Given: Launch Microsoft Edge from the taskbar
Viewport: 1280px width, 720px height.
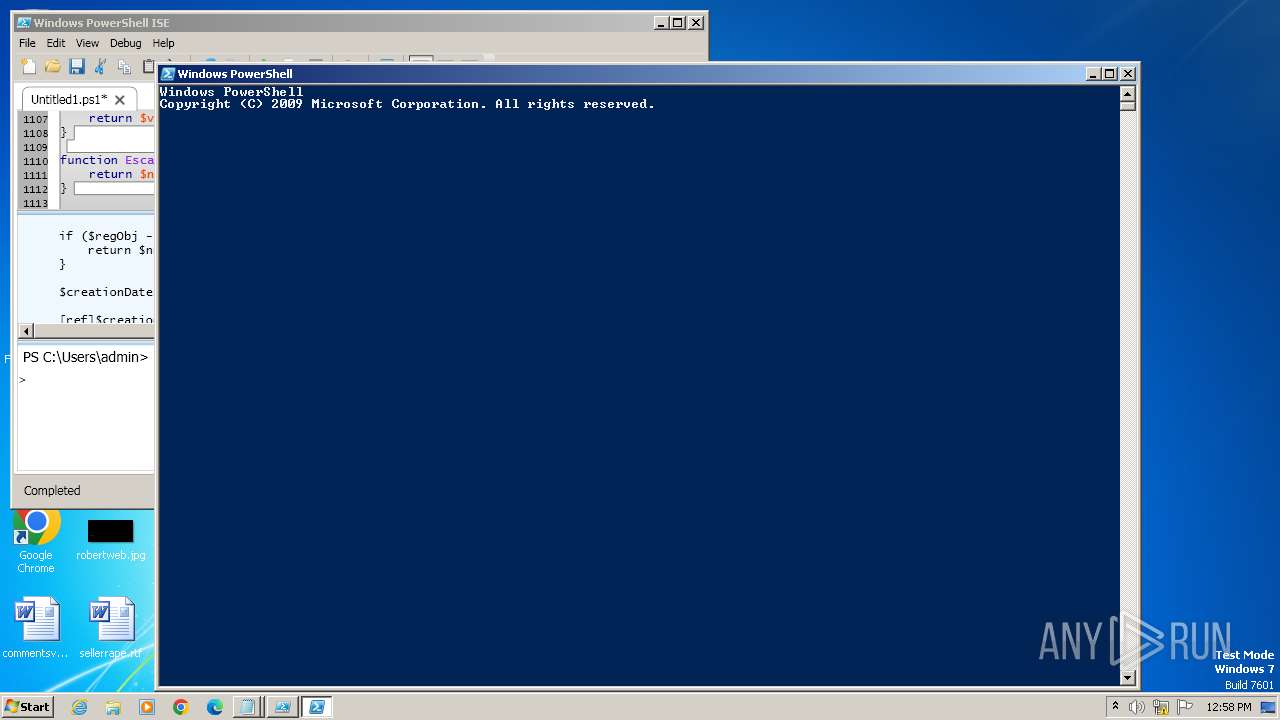Looking at the screenshot, I should [x=215, y=707].
